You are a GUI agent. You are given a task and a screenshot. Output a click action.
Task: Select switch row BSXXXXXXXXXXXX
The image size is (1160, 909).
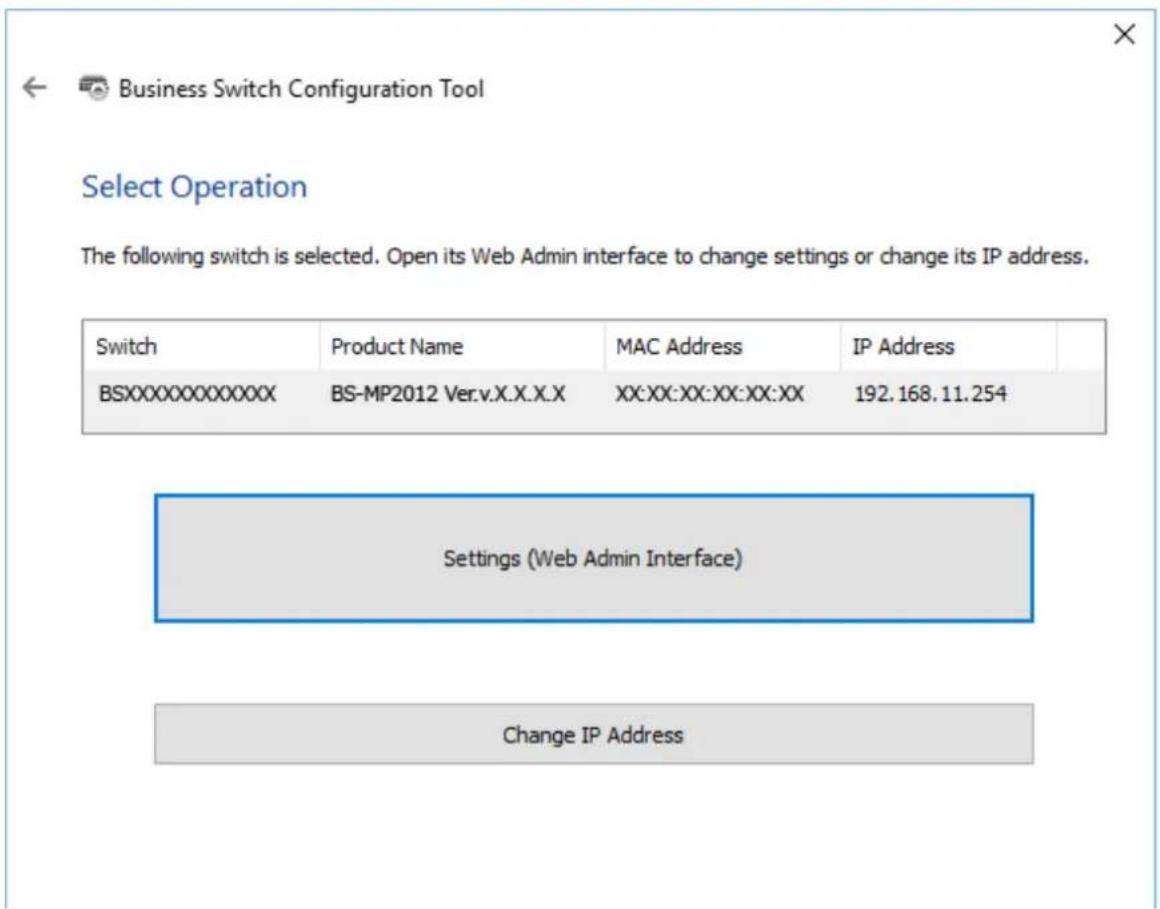point(594,394)
